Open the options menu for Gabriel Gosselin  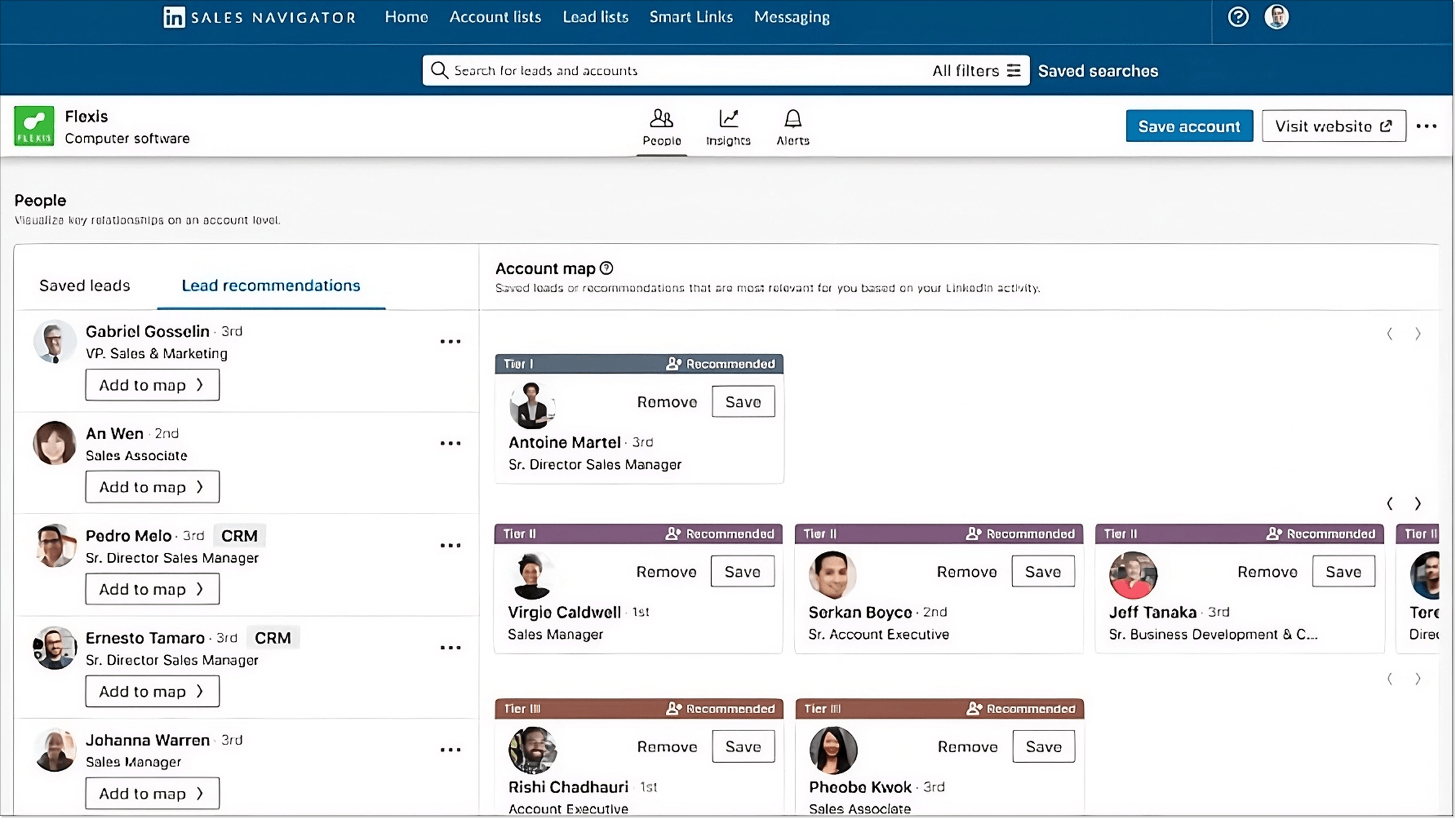450,341
